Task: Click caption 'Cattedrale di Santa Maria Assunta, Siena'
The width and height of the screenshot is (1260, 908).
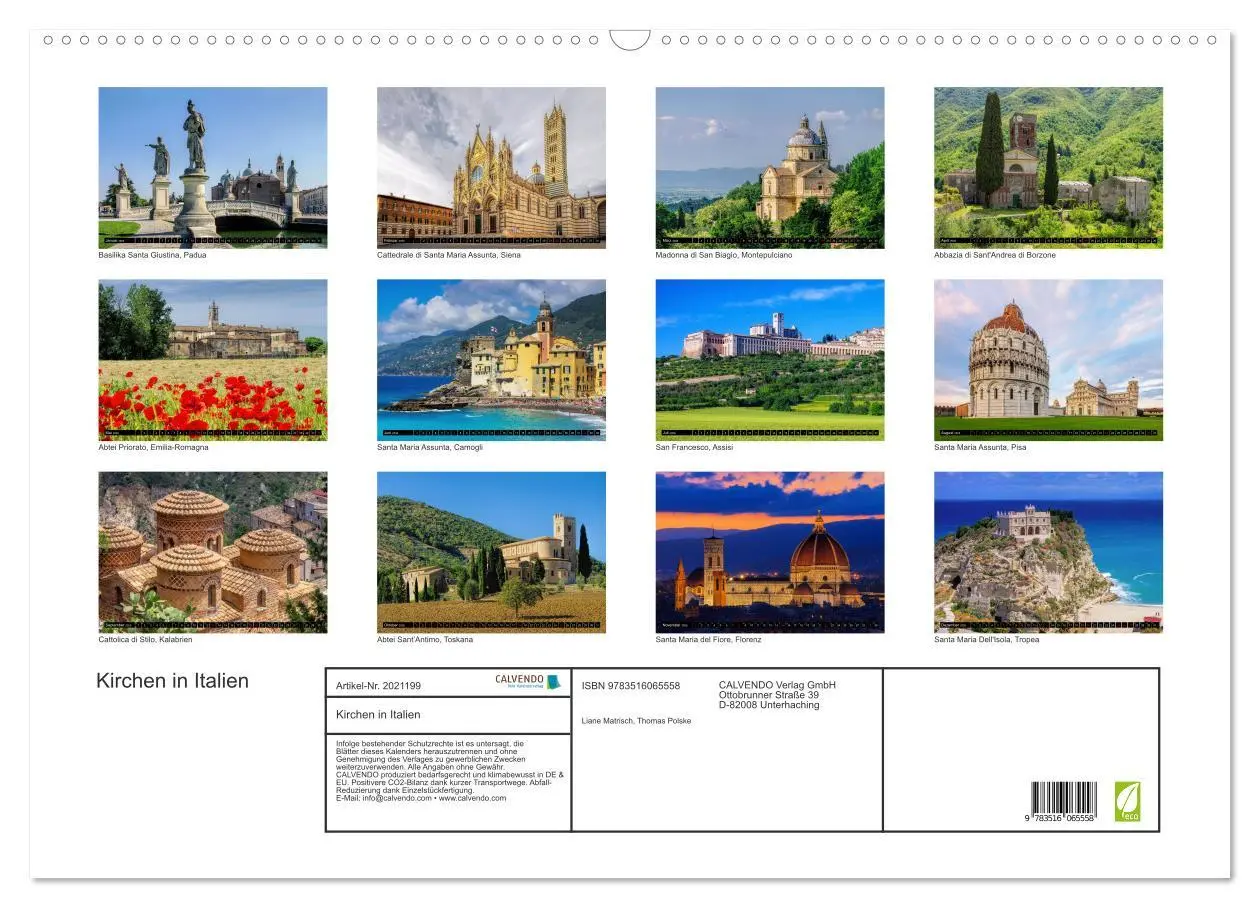Action: tap(449, 255)
